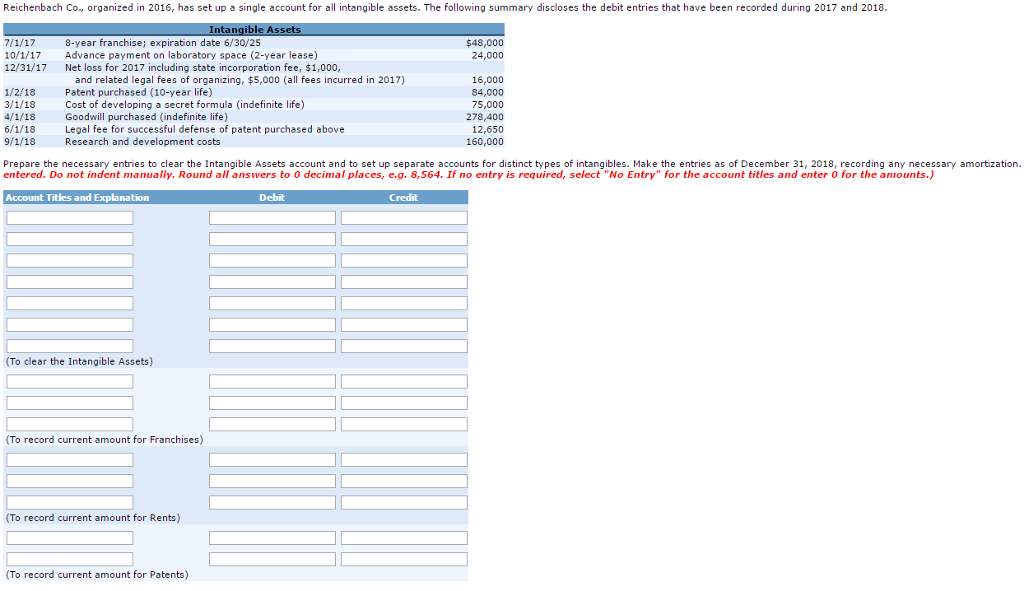Click first debit field of Patents entry
Image resolution: width=1024 pixels, height=591 pixels.
272,538
